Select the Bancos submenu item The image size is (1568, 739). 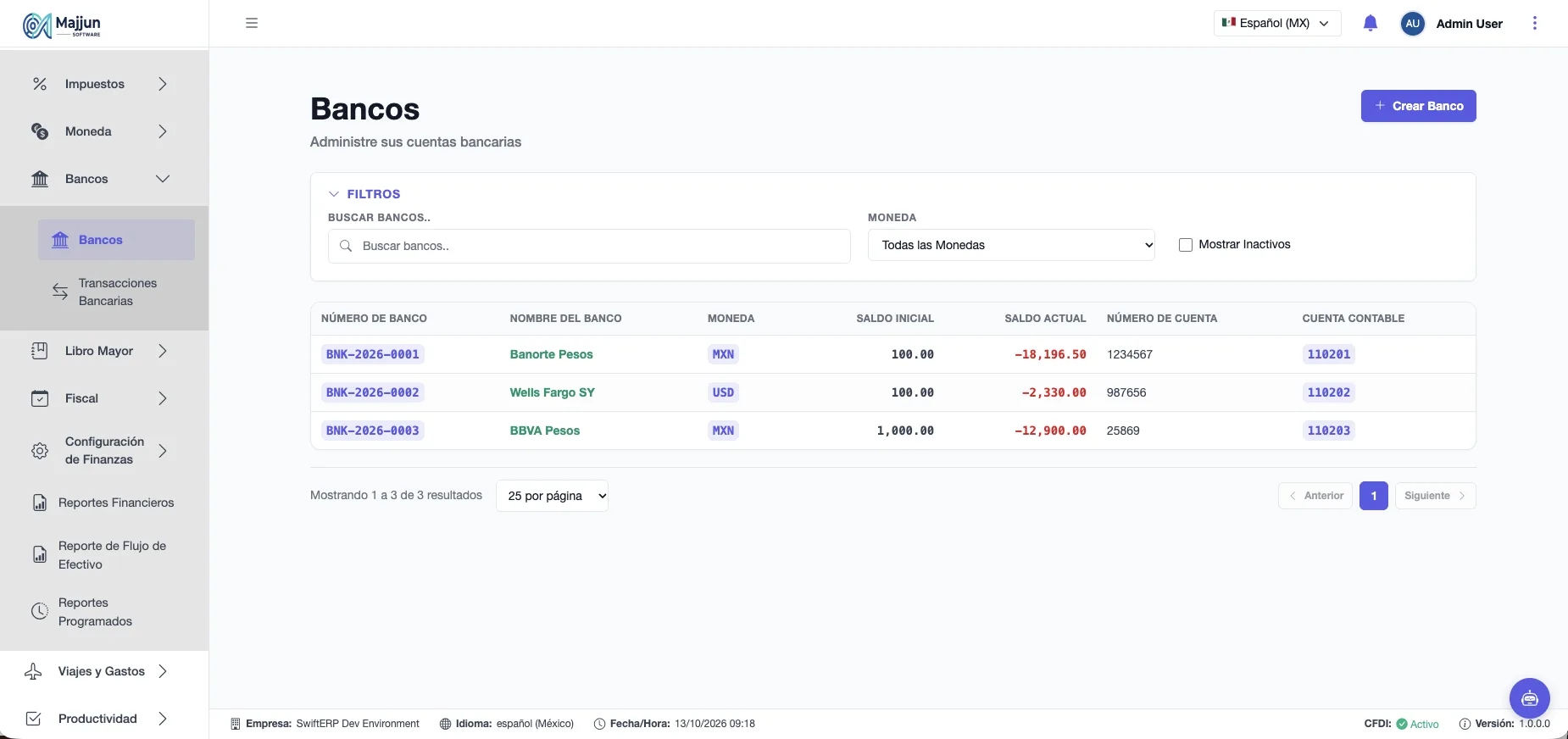[116, 240]
